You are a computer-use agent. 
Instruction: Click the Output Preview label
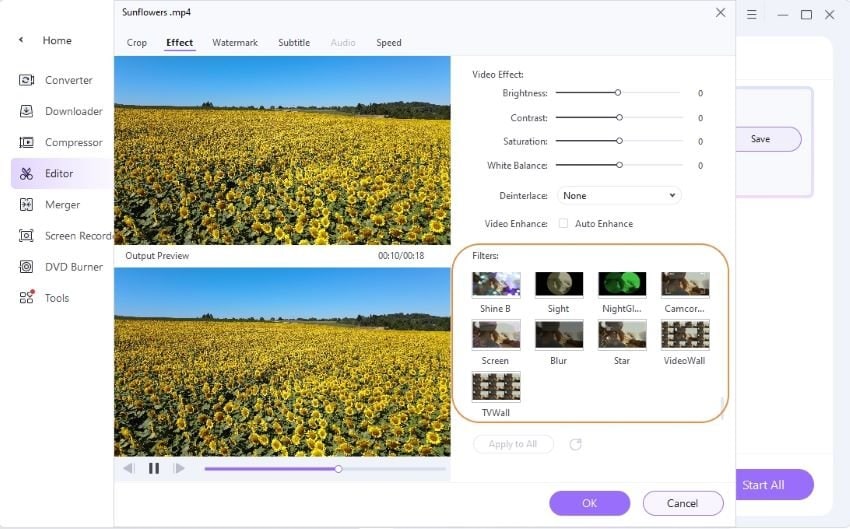click(x=157, y=255)
